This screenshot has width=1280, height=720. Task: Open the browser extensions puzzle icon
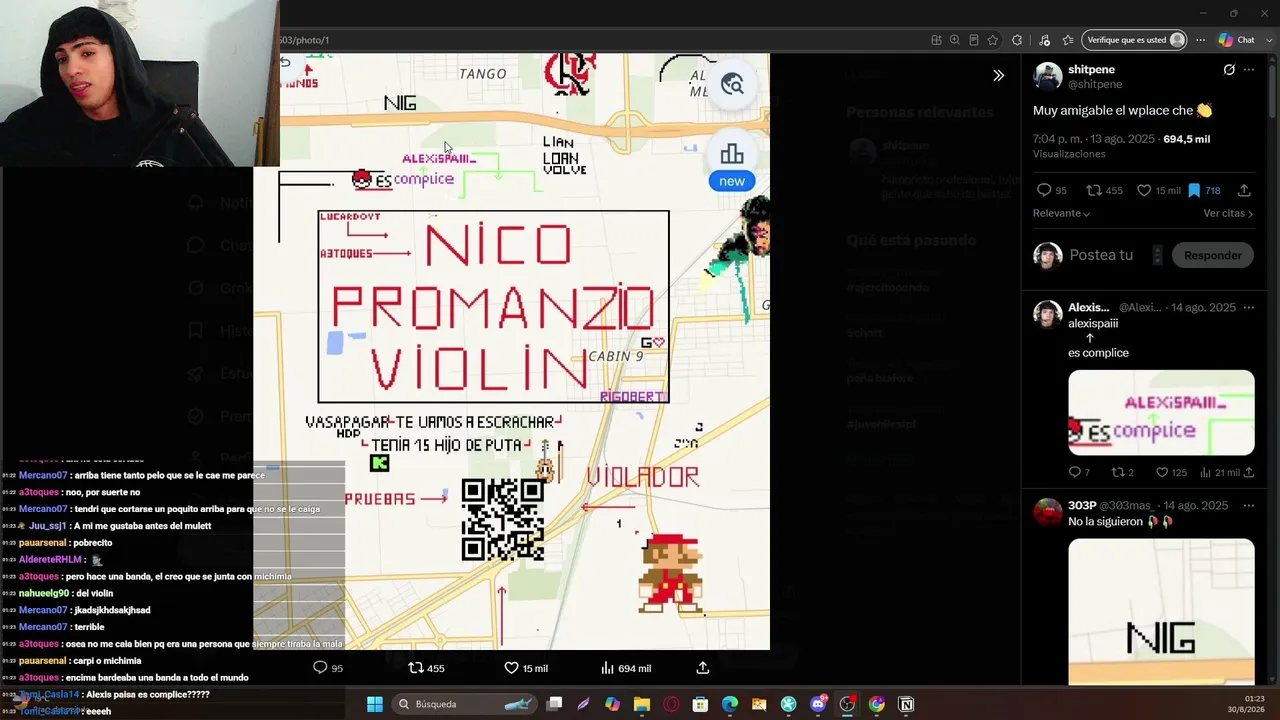coord(1017,40)
